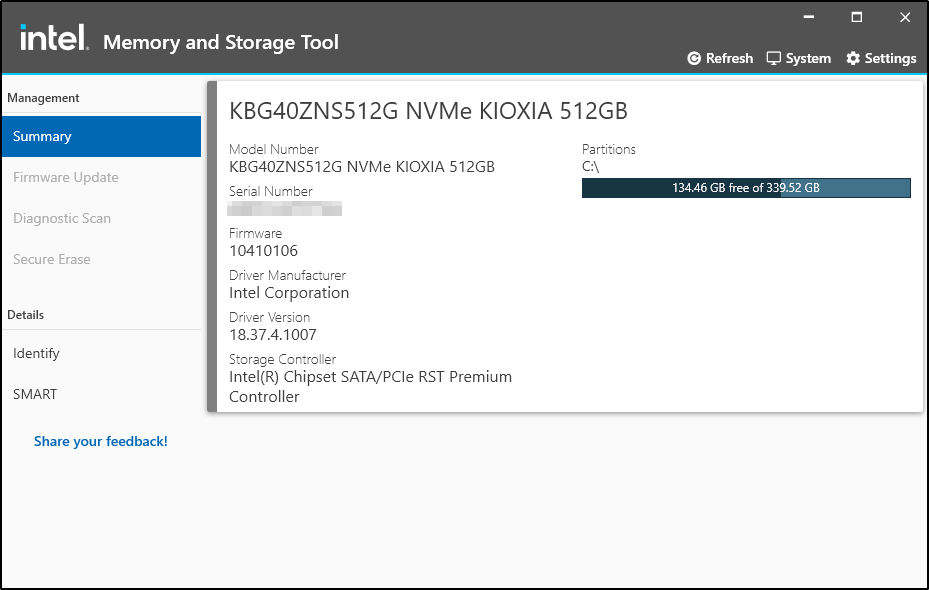The image size is (929, 590).
Task: Click the Details section header
Action: (25, 315)
